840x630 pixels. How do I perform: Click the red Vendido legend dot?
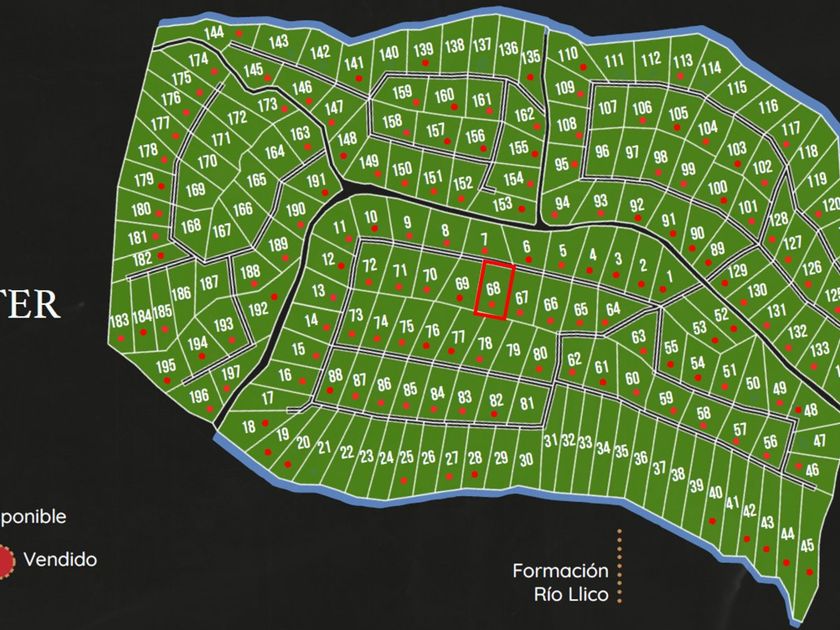pos(3,561)
